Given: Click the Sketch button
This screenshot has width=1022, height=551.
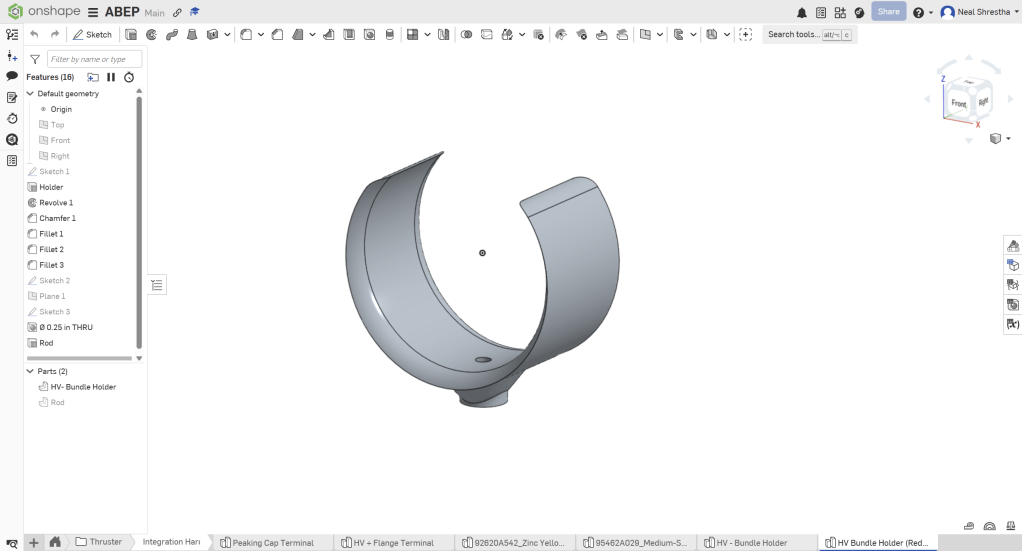Looking at the screenshot, I should click(x=93, y=34).
